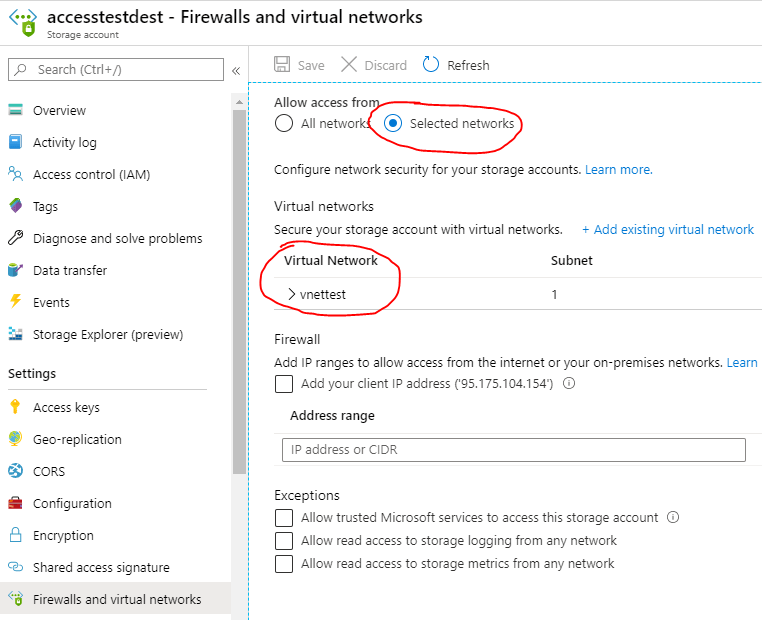762x620 pixels.
Task: Select the All networks radio button
Action: point(284,124)
